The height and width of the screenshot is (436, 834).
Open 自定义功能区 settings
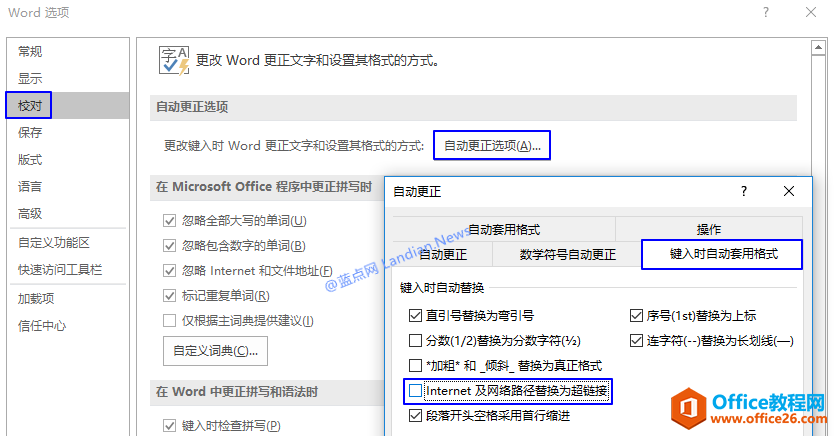(x=54, y=243)
